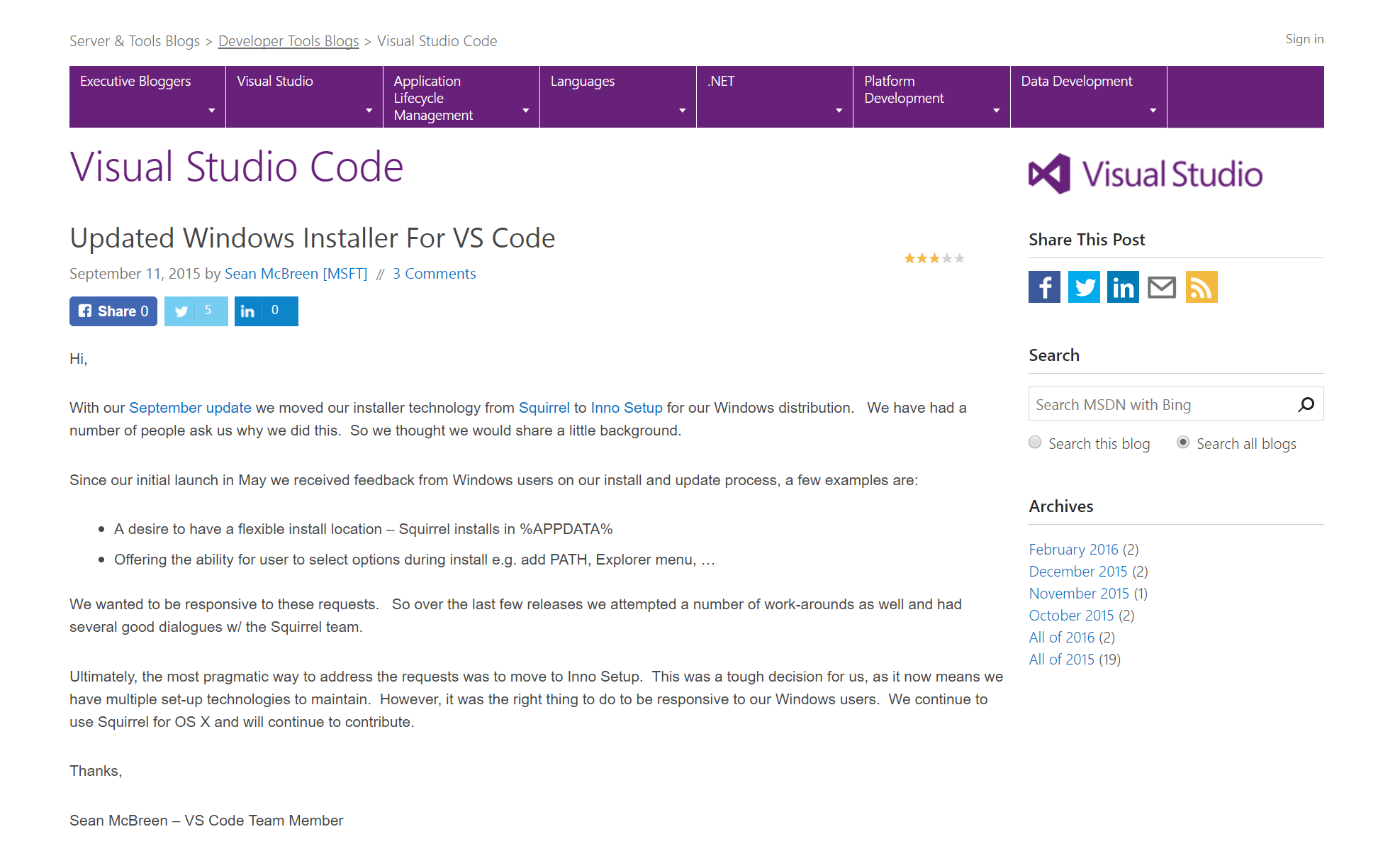1400x861 pixels.
Task: Select the Search all blogs radio button
Action: click(1183, 443)
